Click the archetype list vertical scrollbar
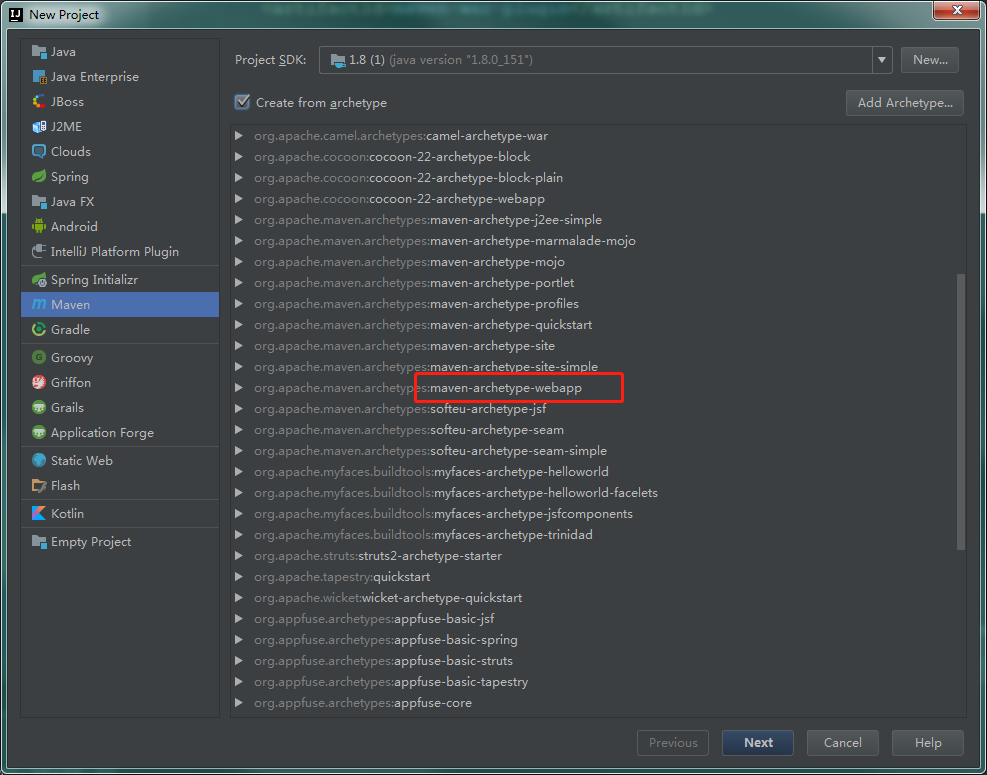This screenshot has width=987, height=775. click(961, 412)
